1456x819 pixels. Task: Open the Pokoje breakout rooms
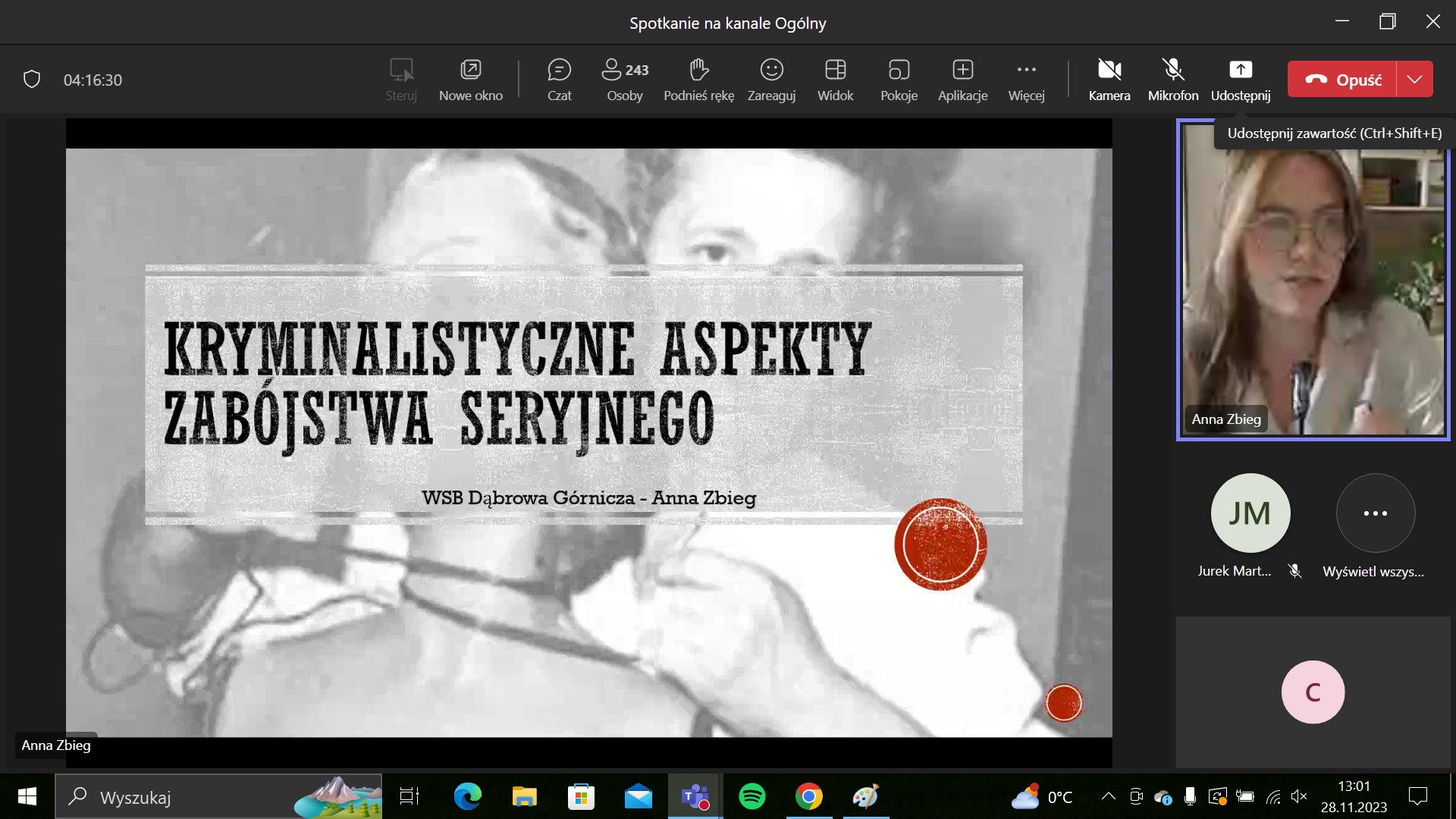[899, 79]
